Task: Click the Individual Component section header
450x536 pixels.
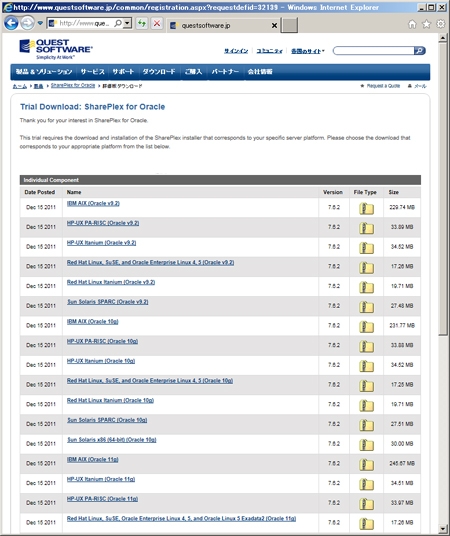Action: pos(220,180)
